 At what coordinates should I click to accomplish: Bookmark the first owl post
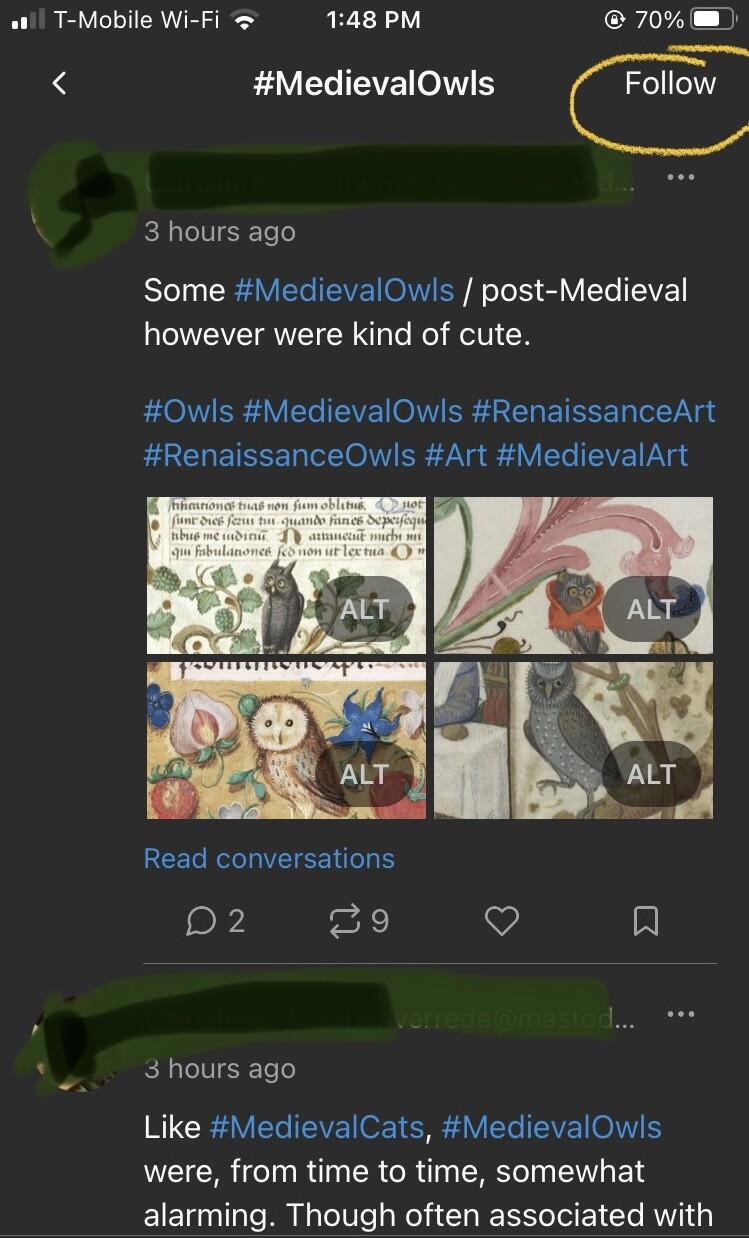tap(646, 920)
